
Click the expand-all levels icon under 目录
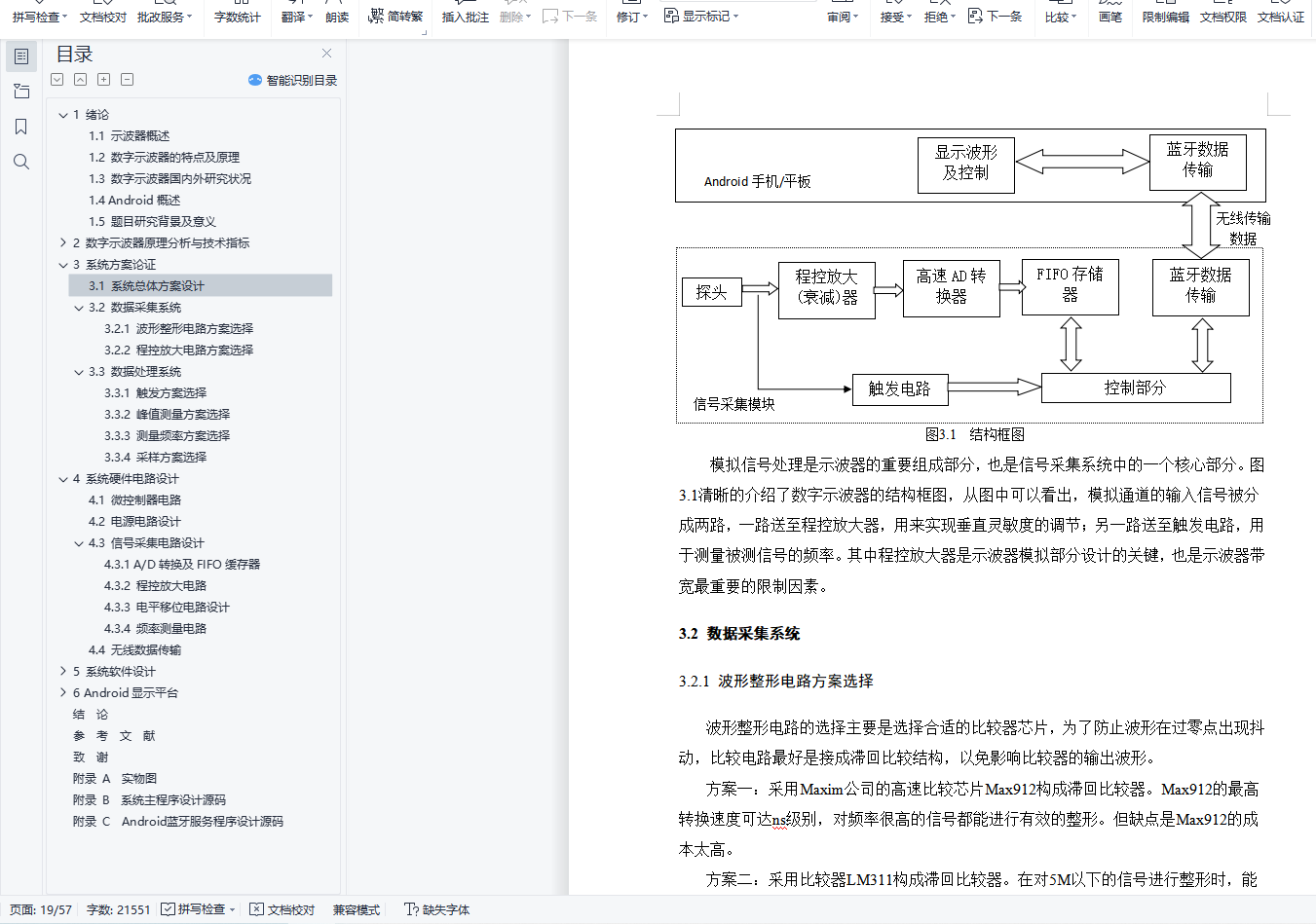[x=57, y=80]
